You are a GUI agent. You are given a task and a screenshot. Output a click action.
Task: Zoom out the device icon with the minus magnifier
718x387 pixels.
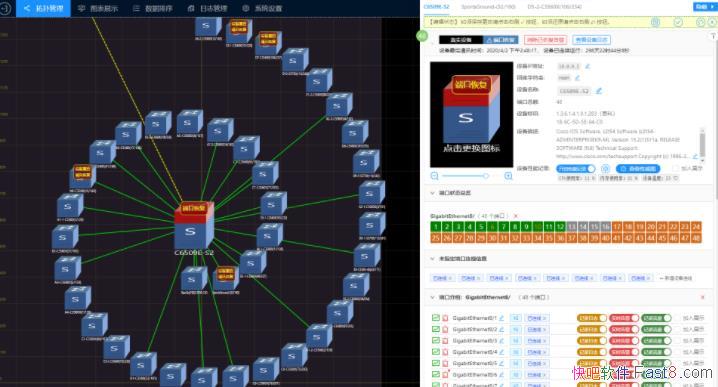[x=435, y=176]
